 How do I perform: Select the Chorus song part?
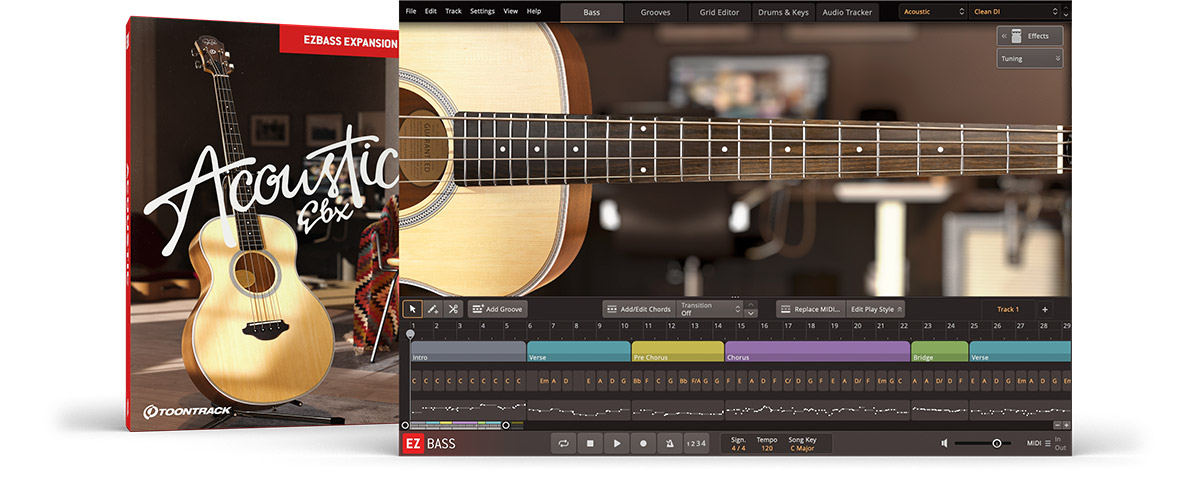(817, 351)
